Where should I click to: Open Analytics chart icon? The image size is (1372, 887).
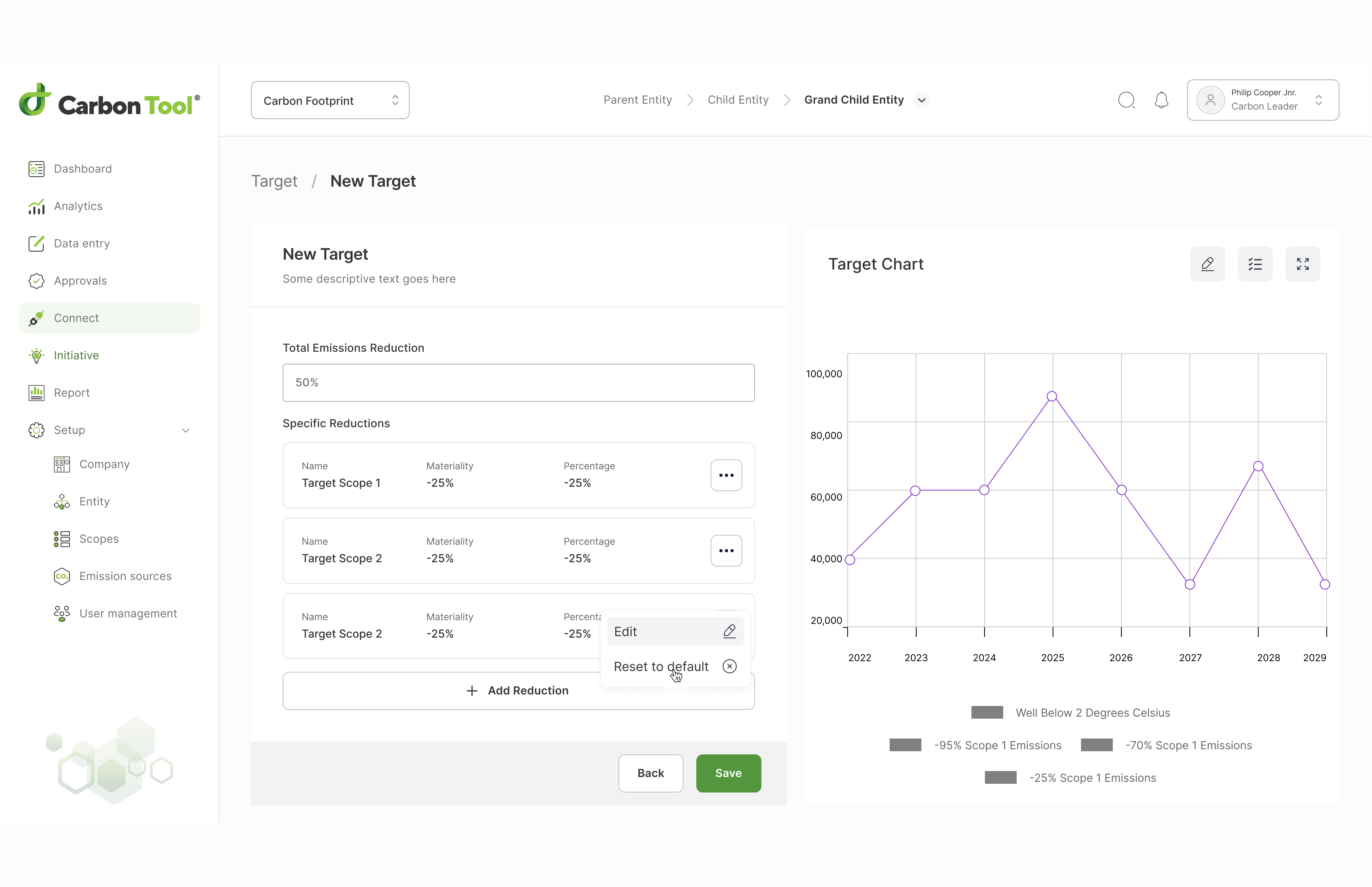coord(36,206)
